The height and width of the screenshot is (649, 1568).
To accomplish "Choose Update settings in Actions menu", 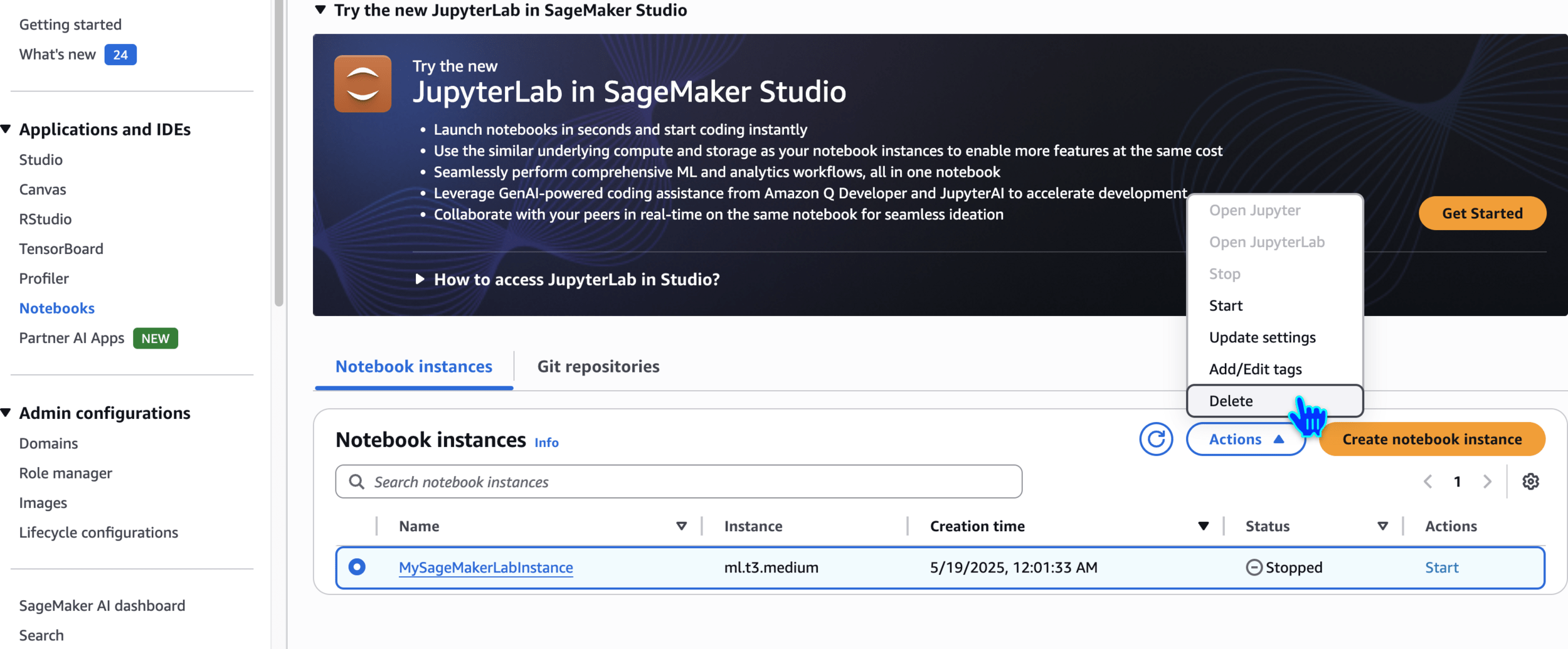I will coord(1274,337).
